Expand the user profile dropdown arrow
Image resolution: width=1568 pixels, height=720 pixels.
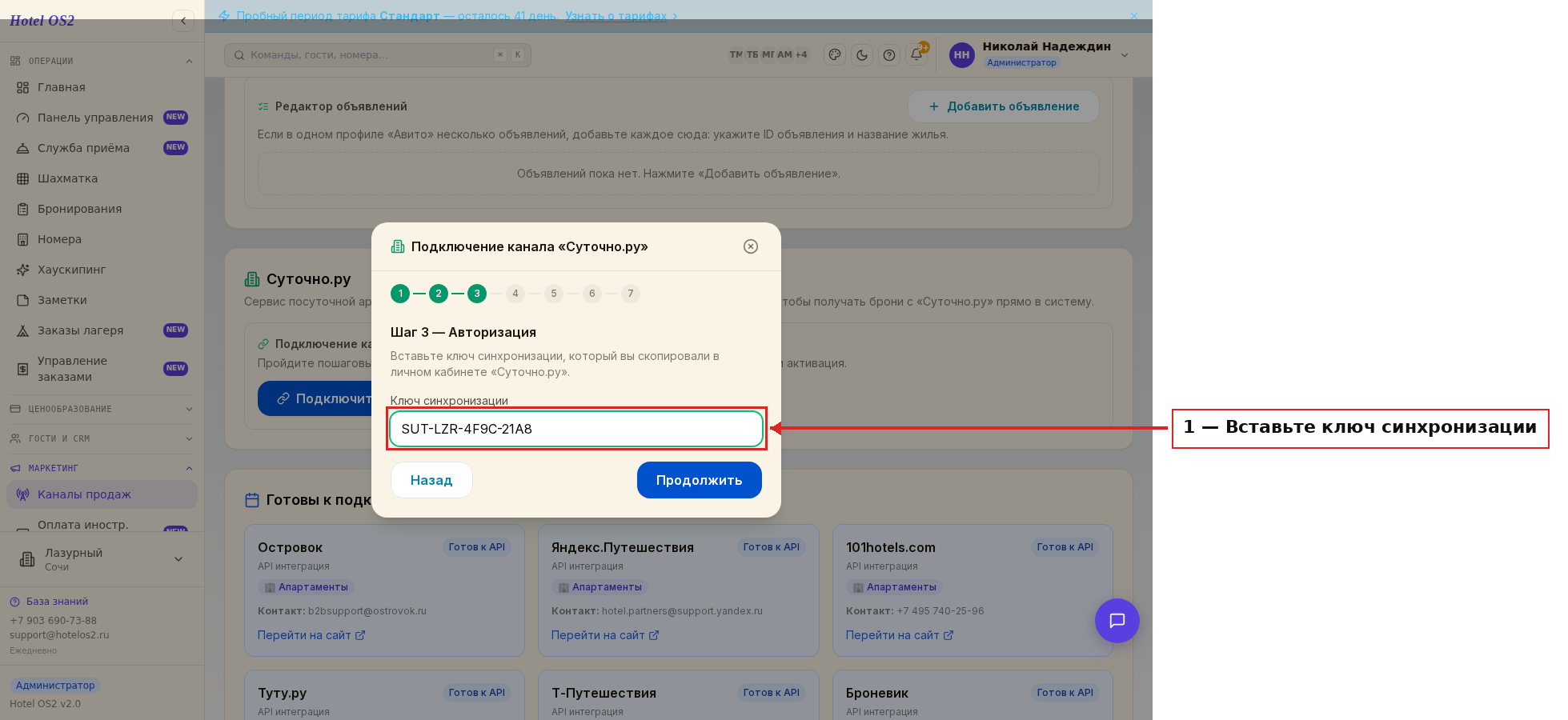point(1125,55)
